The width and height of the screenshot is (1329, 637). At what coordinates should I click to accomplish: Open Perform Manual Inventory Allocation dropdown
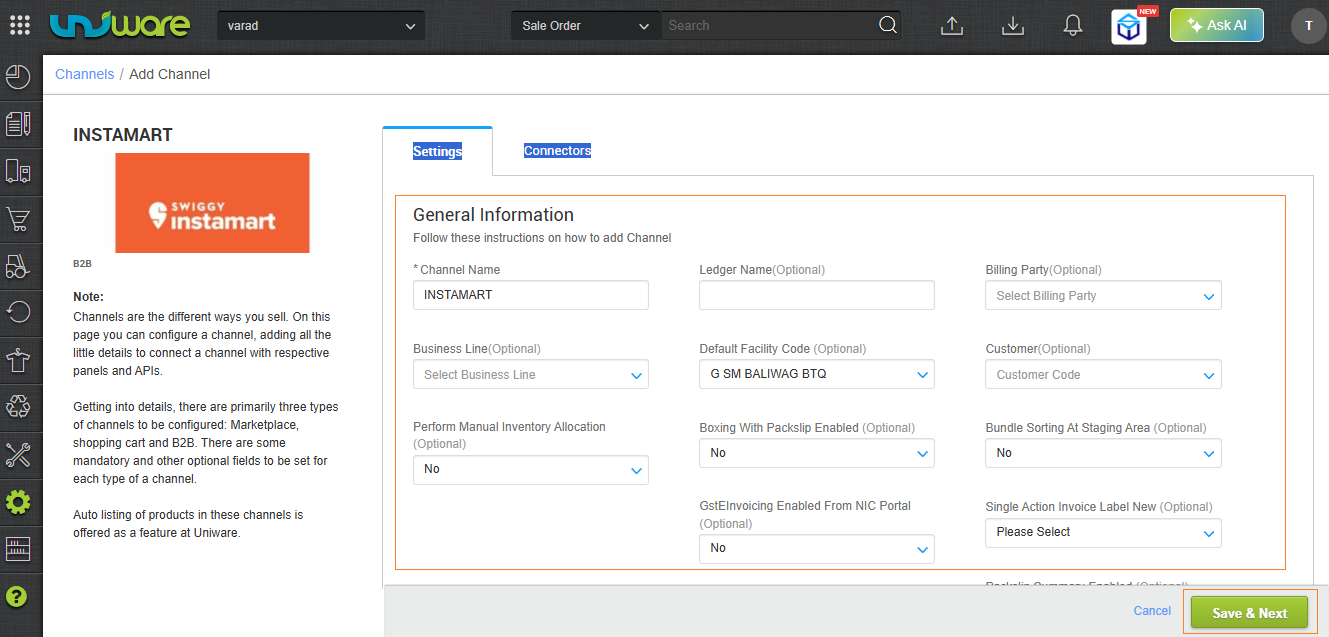tap(531, 470)
